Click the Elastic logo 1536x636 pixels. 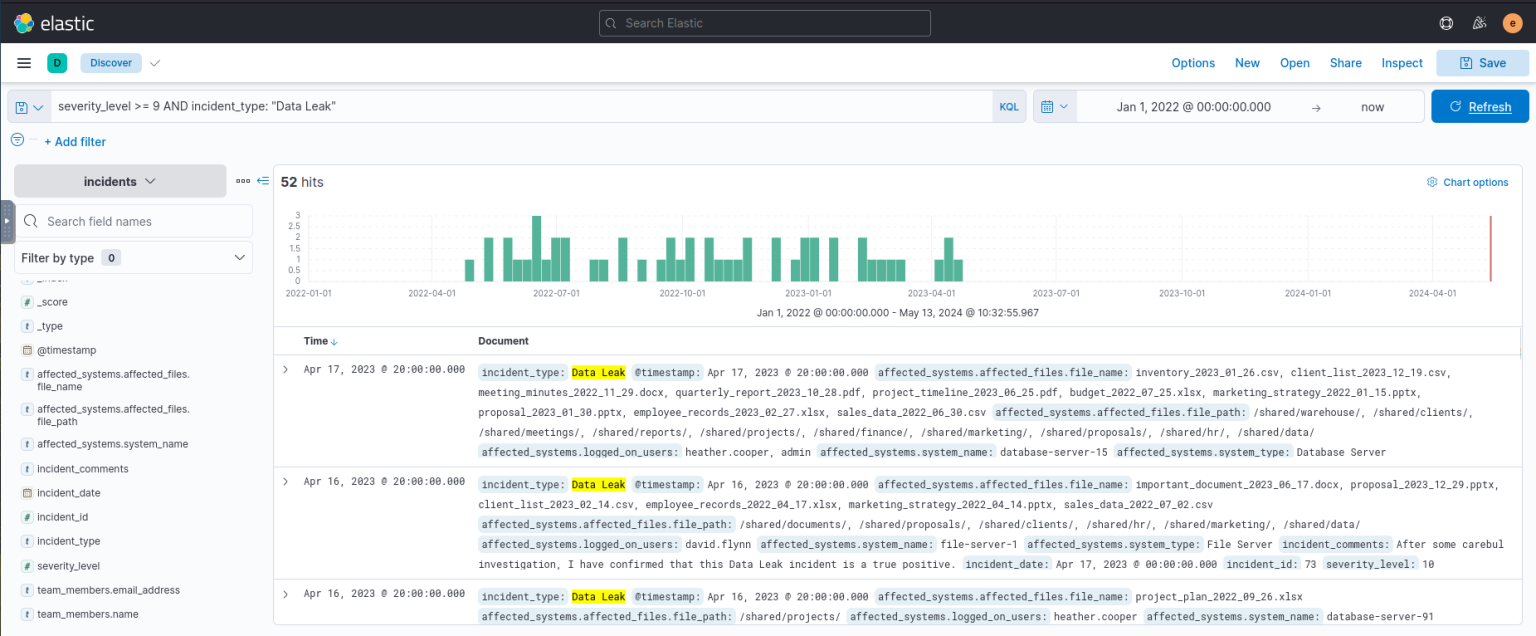(23, 22)
